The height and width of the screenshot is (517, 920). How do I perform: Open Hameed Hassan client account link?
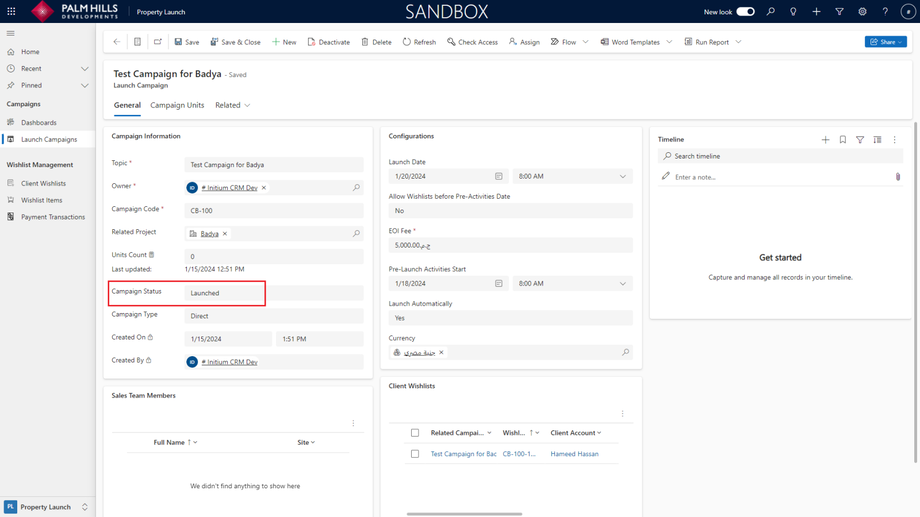[574, 454]
